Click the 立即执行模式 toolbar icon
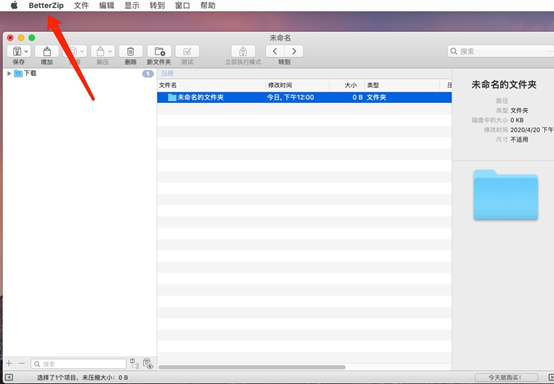This screenshot has height=384, width=554. pyautogui.click(x=243, y=52)
